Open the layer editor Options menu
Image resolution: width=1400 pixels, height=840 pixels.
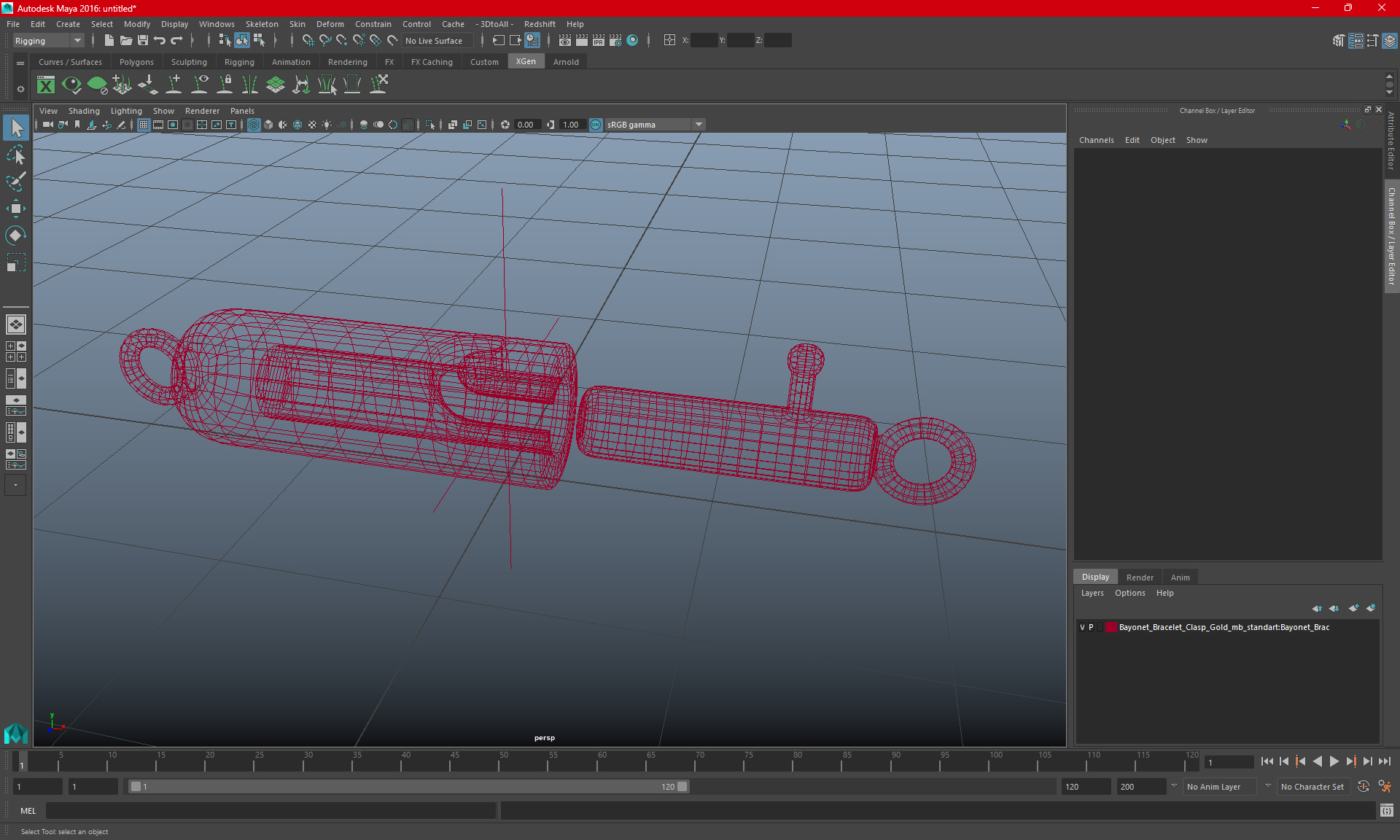click(1129, 593)
